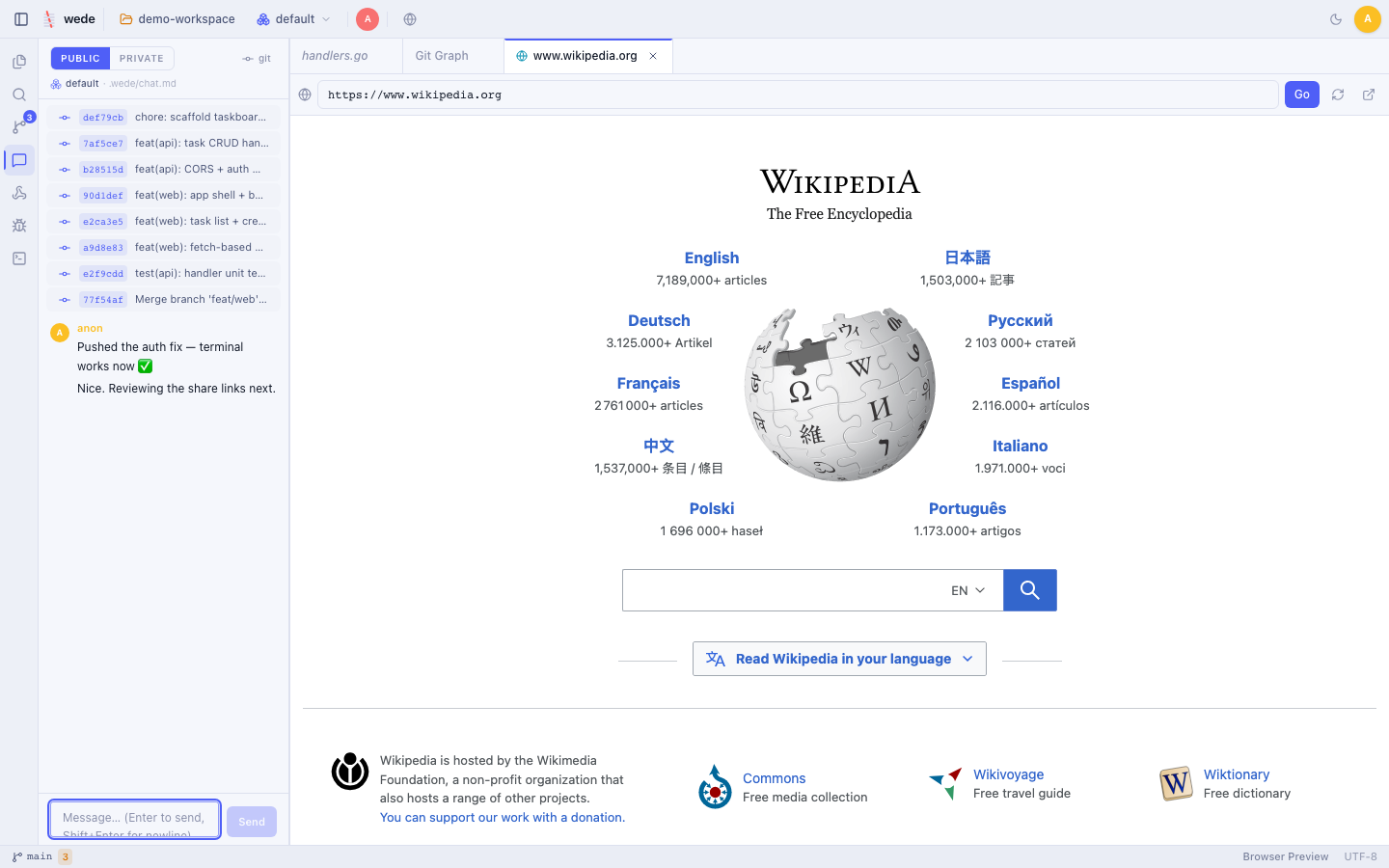Switch to the handlers.go tab
The image size is (1389, 868).
335,56
